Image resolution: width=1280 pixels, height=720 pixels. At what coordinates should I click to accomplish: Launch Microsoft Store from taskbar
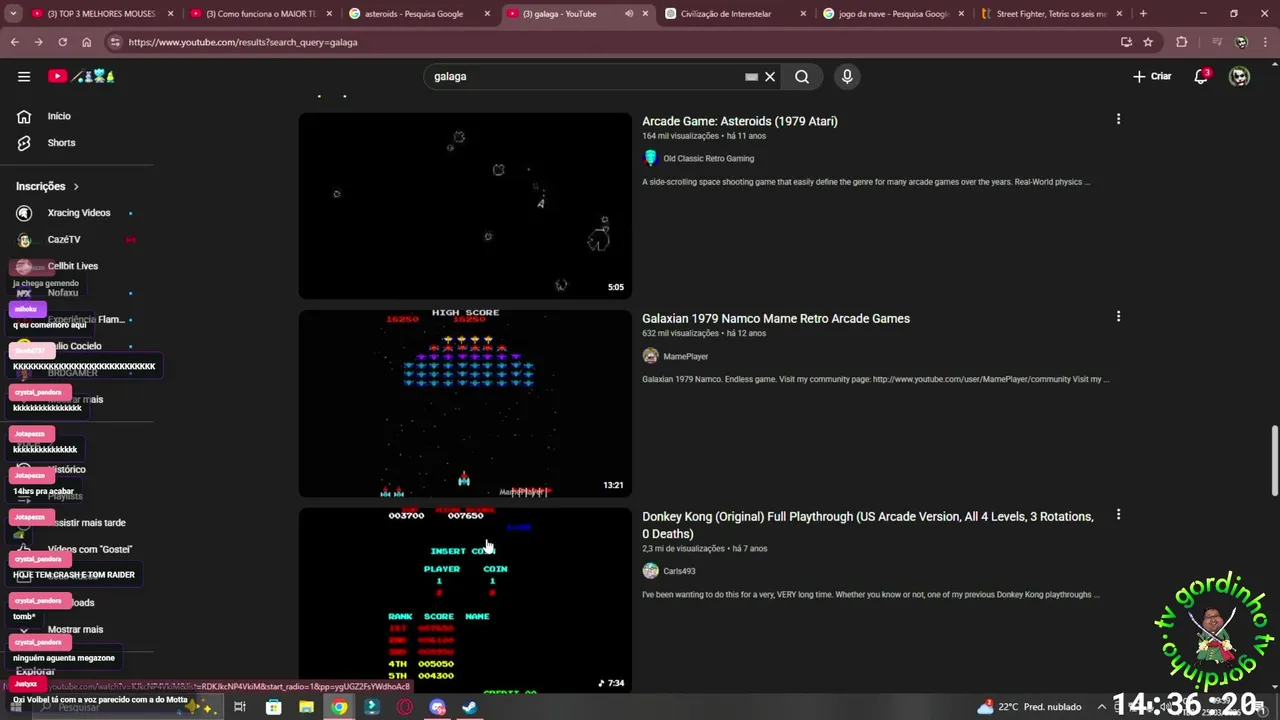273,707
